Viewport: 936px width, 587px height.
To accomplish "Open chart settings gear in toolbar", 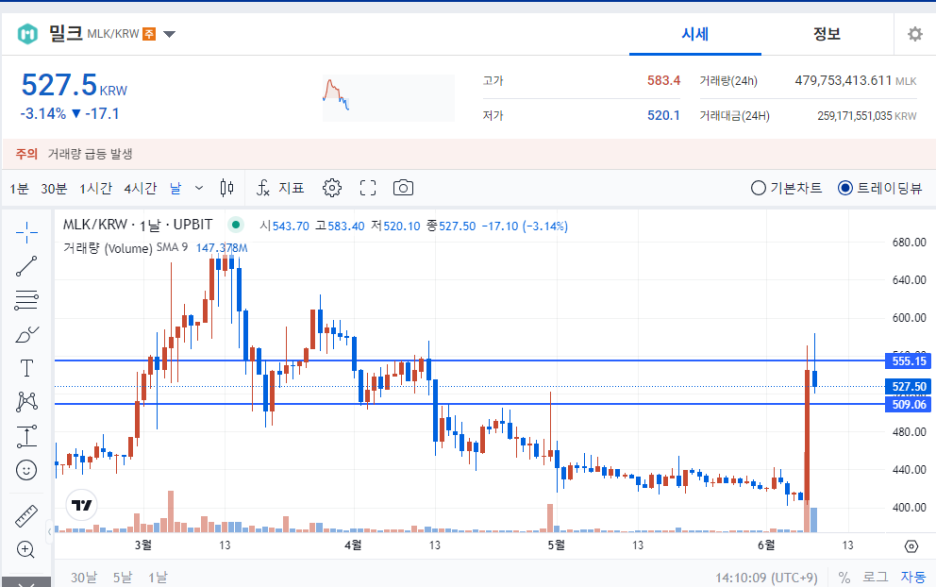I will (x=332, y=188).
